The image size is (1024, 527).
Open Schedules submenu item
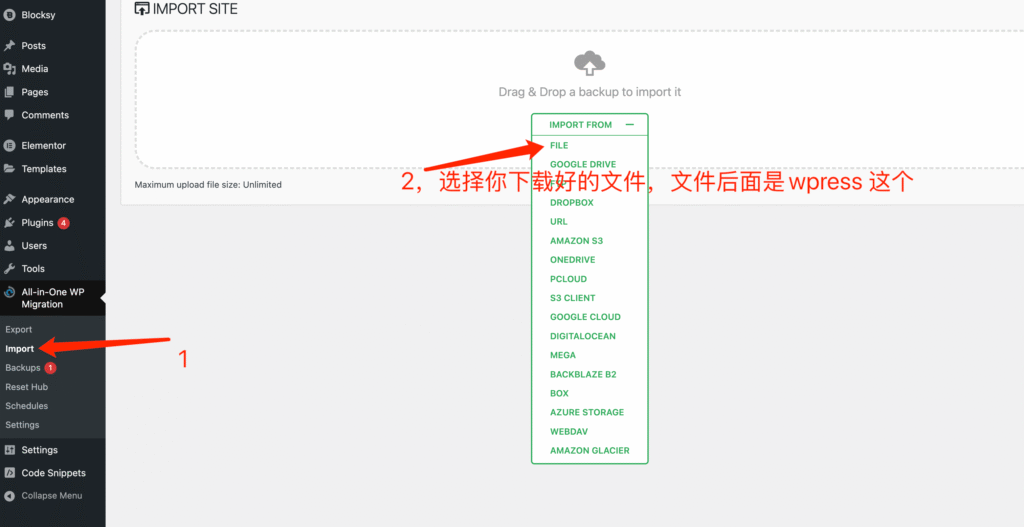(x=26, y=406)
